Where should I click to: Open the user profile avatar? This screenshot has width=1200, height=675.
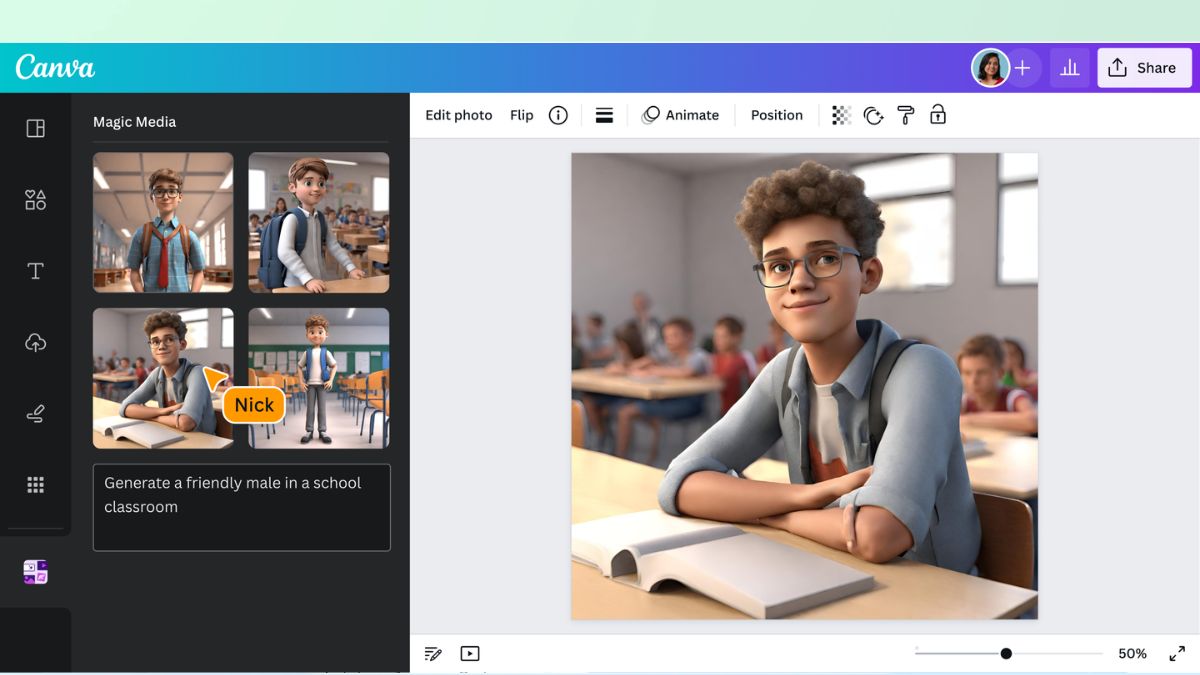[990, 68]
